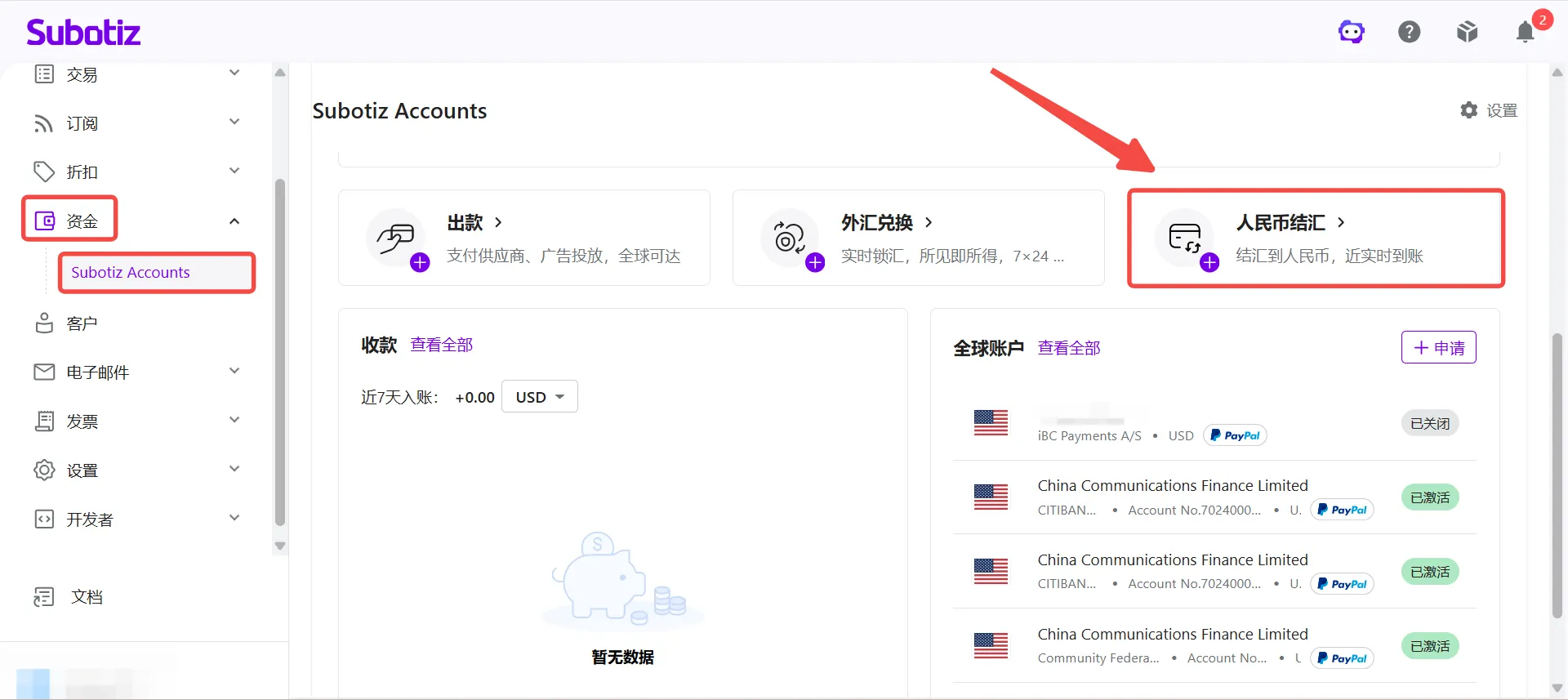Click the 外汇兑换 currency exchange icon
Screen dimensions: 1568x700
click(791, 238)
